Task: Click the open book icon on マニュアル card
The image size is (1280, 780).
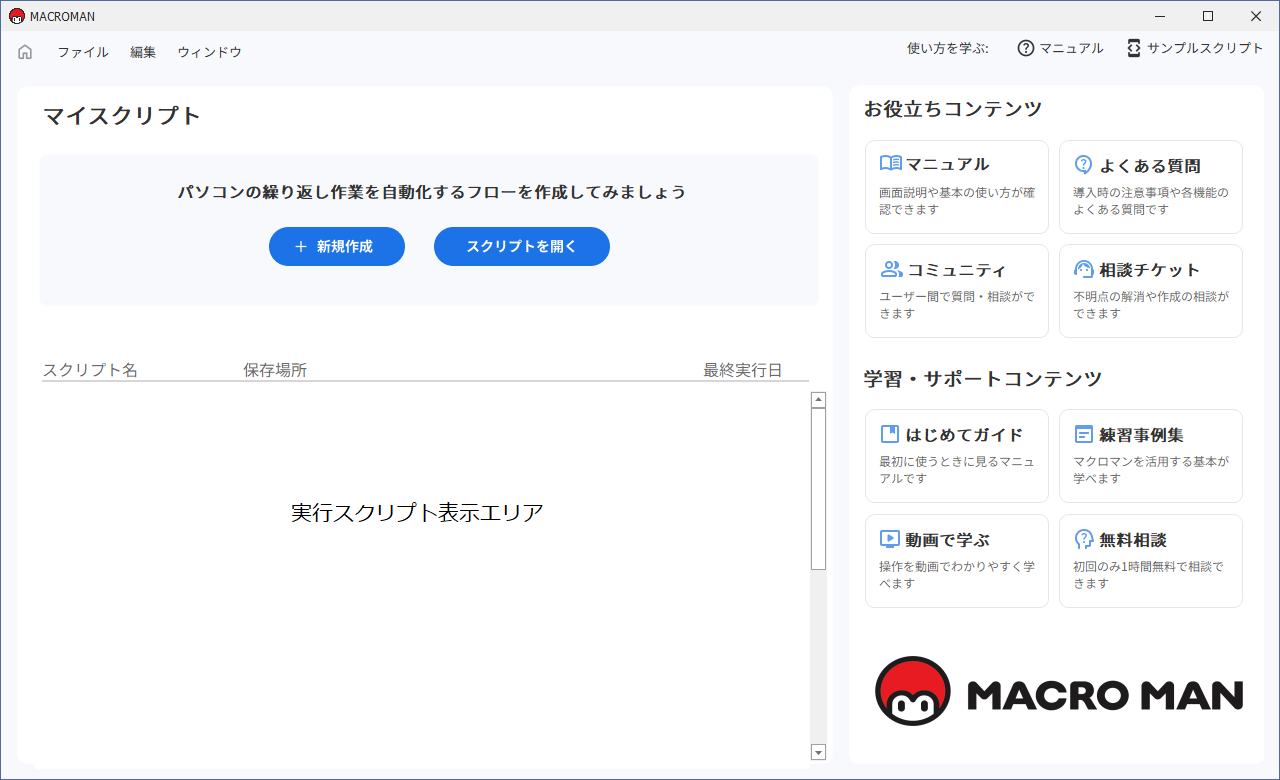Action: pos(891,164)
